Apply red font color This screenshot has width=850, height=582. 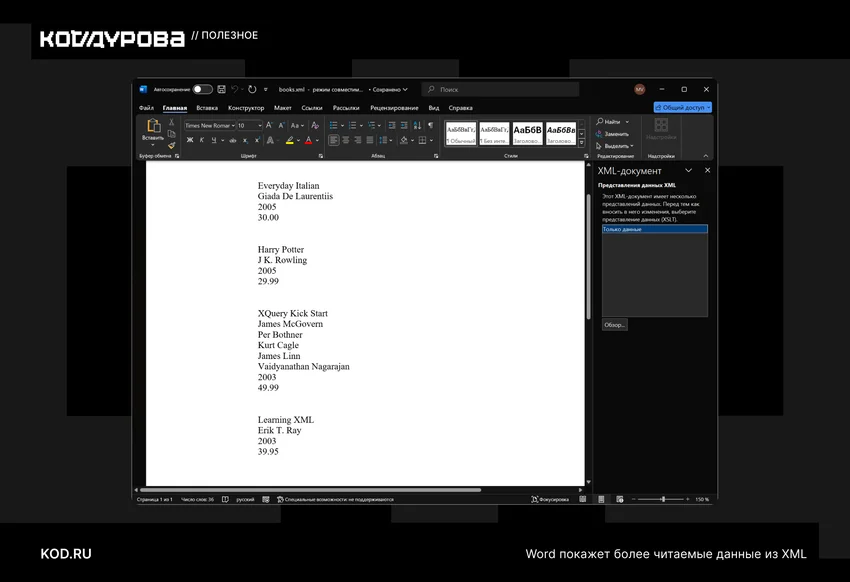308,140
